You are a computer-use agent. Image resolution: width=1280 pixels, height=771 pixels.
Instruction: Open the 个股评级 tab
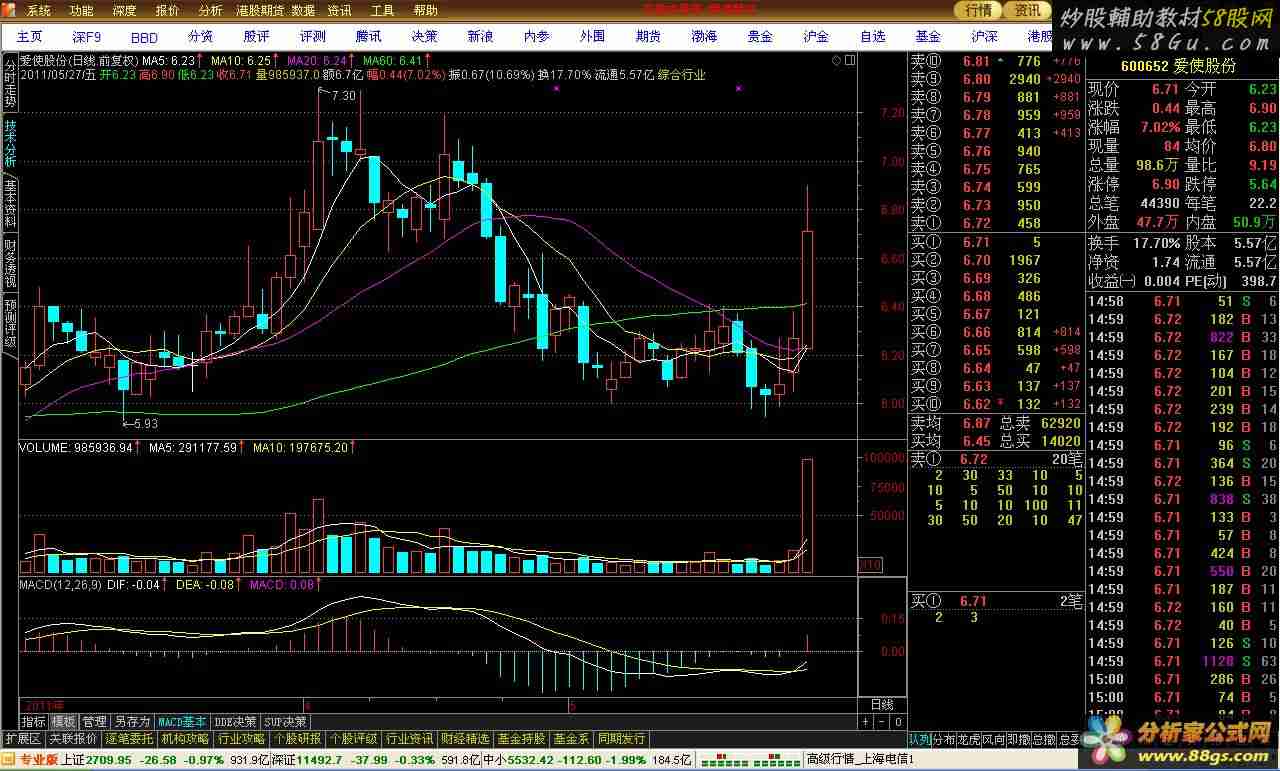354,739
